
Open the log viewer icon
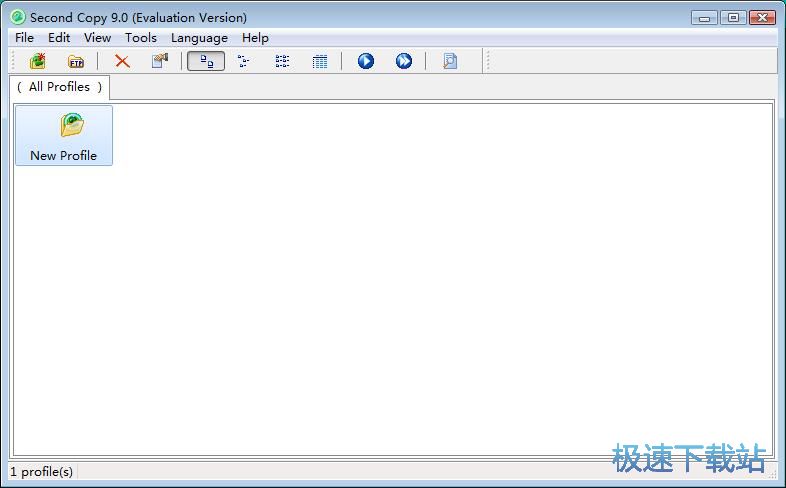450,61
